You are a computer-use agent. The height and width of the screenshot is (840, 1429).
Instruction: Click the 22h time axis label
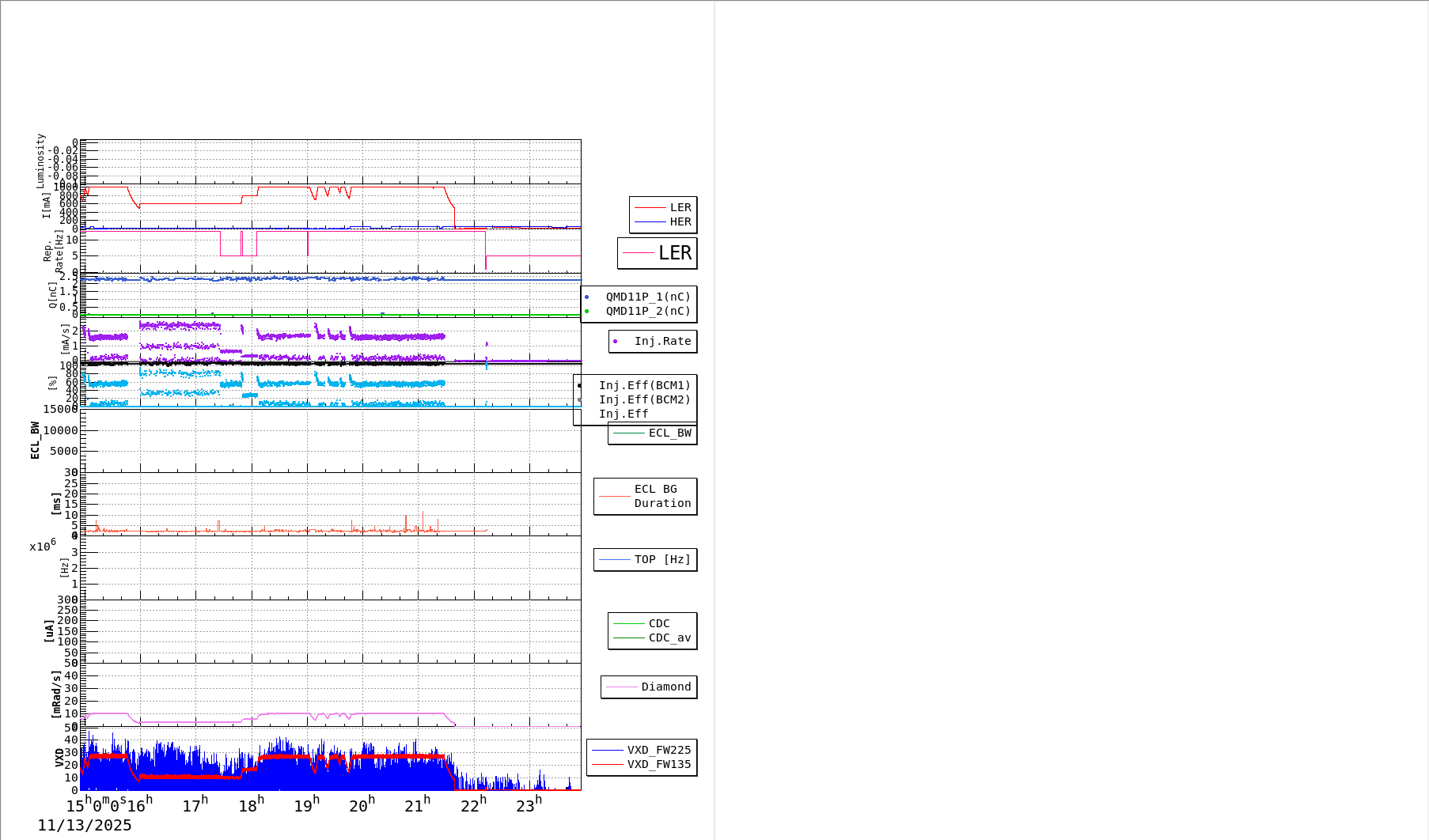[473, 805]
